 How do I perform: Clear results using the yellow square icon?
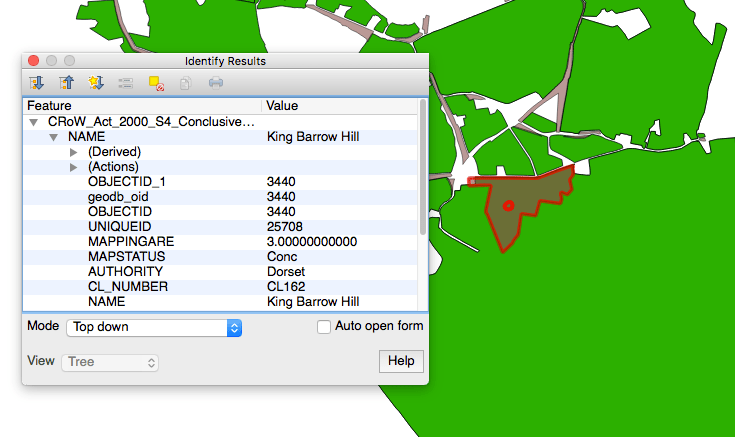156,83
